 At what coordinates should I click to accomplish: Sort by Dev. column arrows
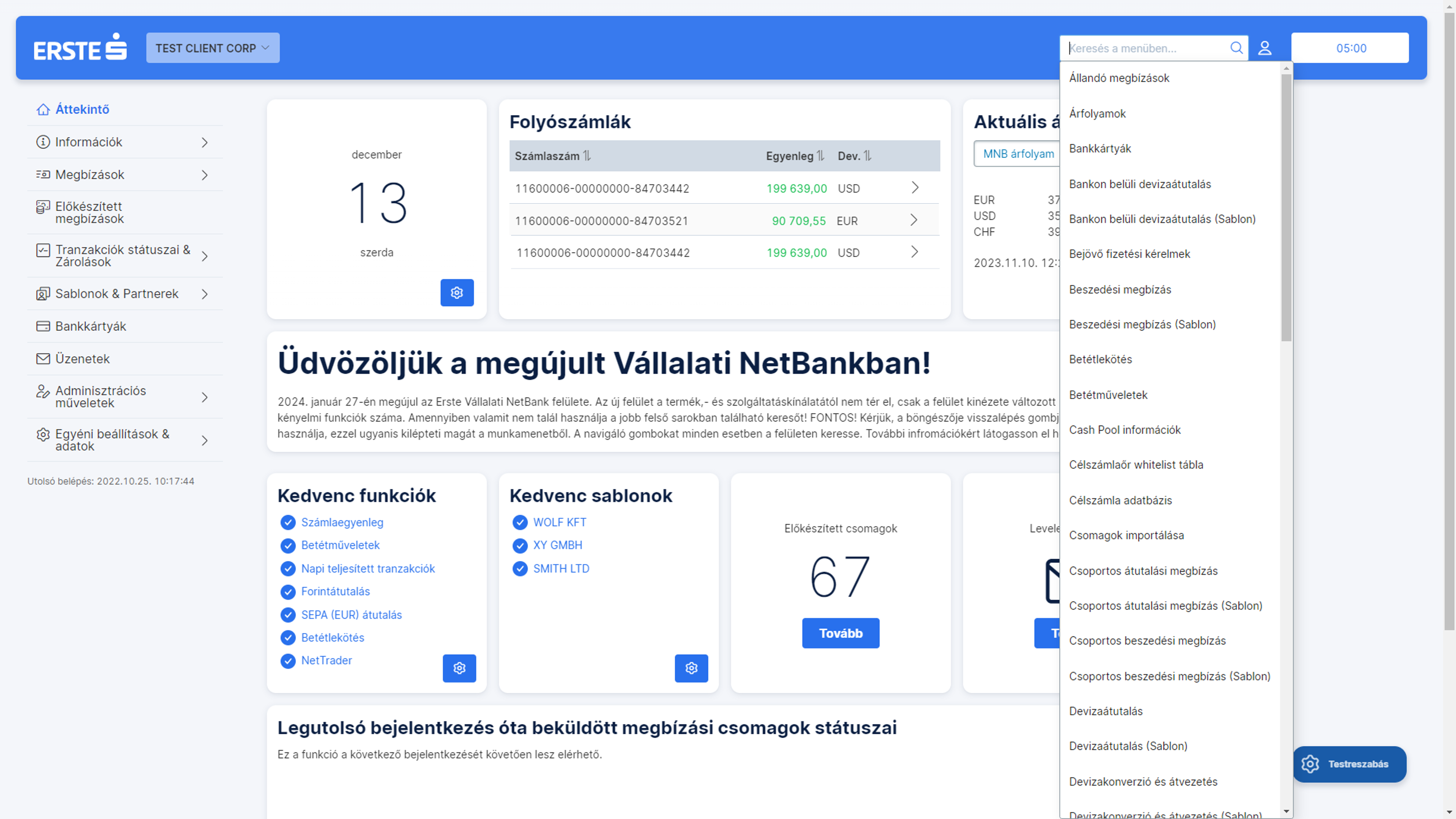(x=868, y=156)
